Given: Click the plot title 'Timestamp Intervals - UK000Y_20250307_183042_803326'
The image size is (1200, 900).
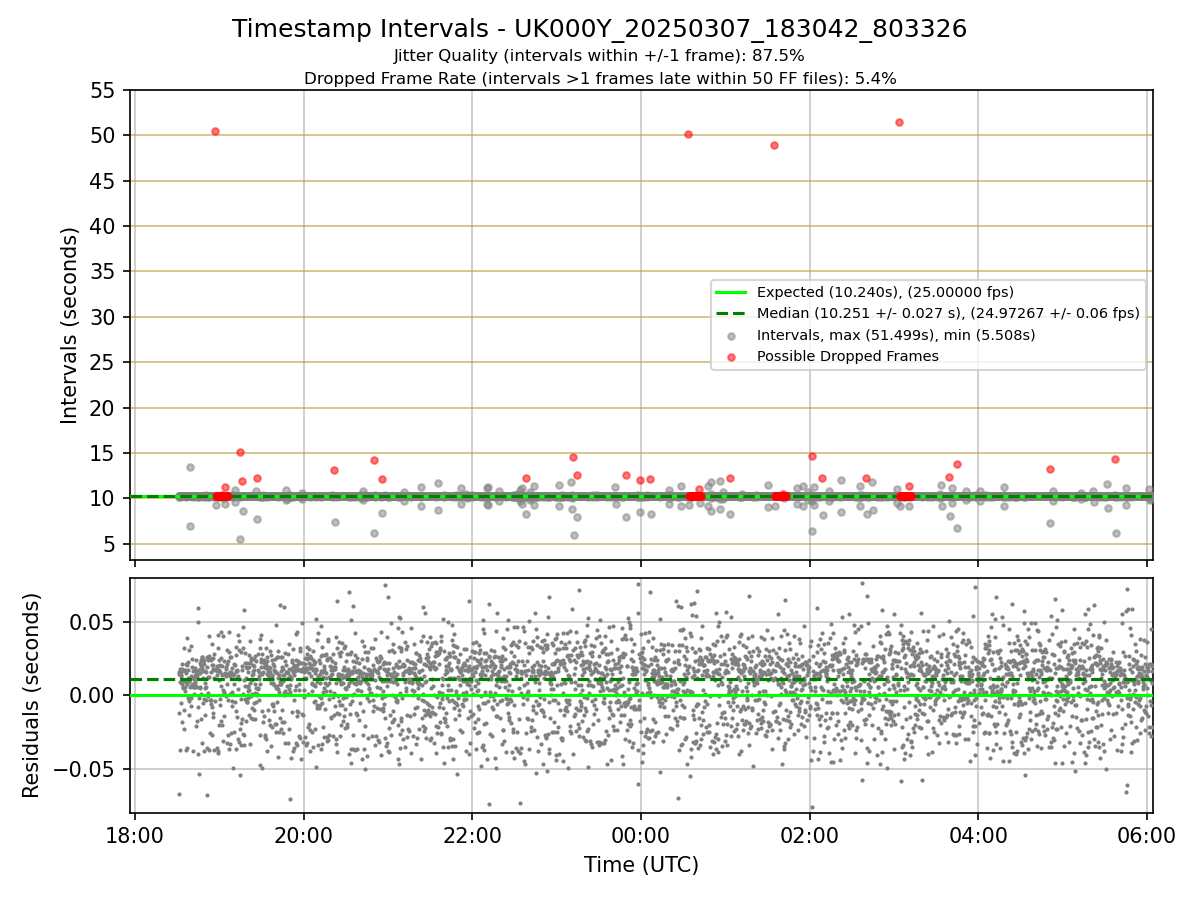Looking at the screenshot, I should (599, 29).
